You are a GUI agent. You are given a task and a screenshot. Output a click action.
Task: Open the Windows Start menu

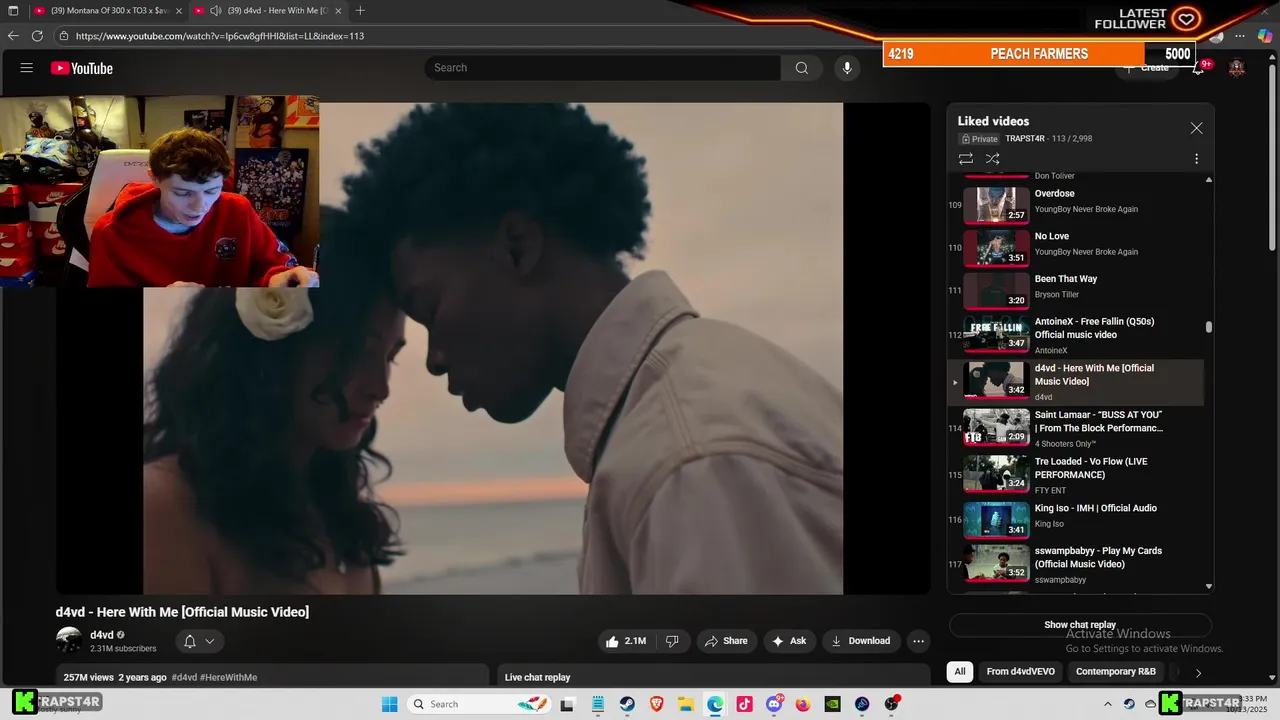point(389,704)
